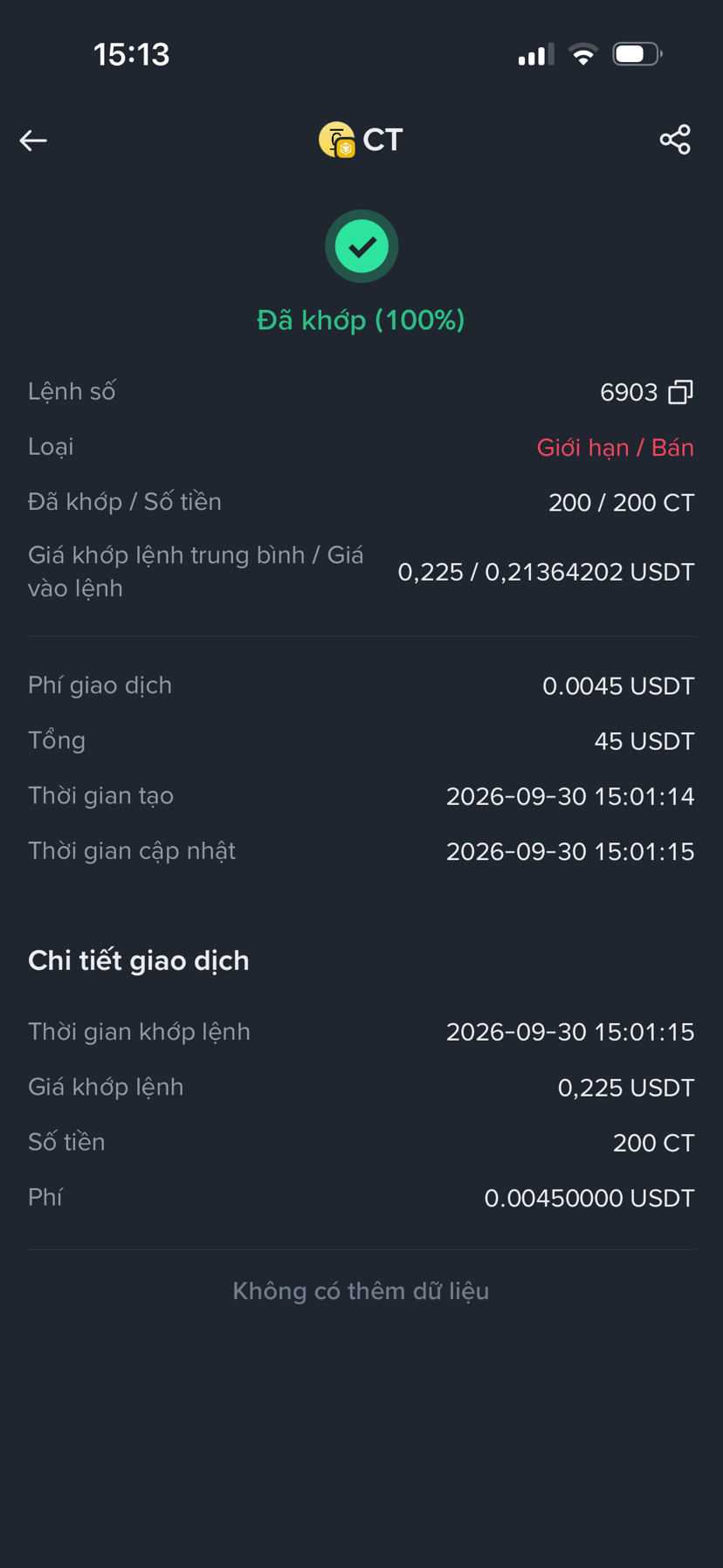Open the share icon
The height and width of the screenshot is (1568, 723).
675,140
